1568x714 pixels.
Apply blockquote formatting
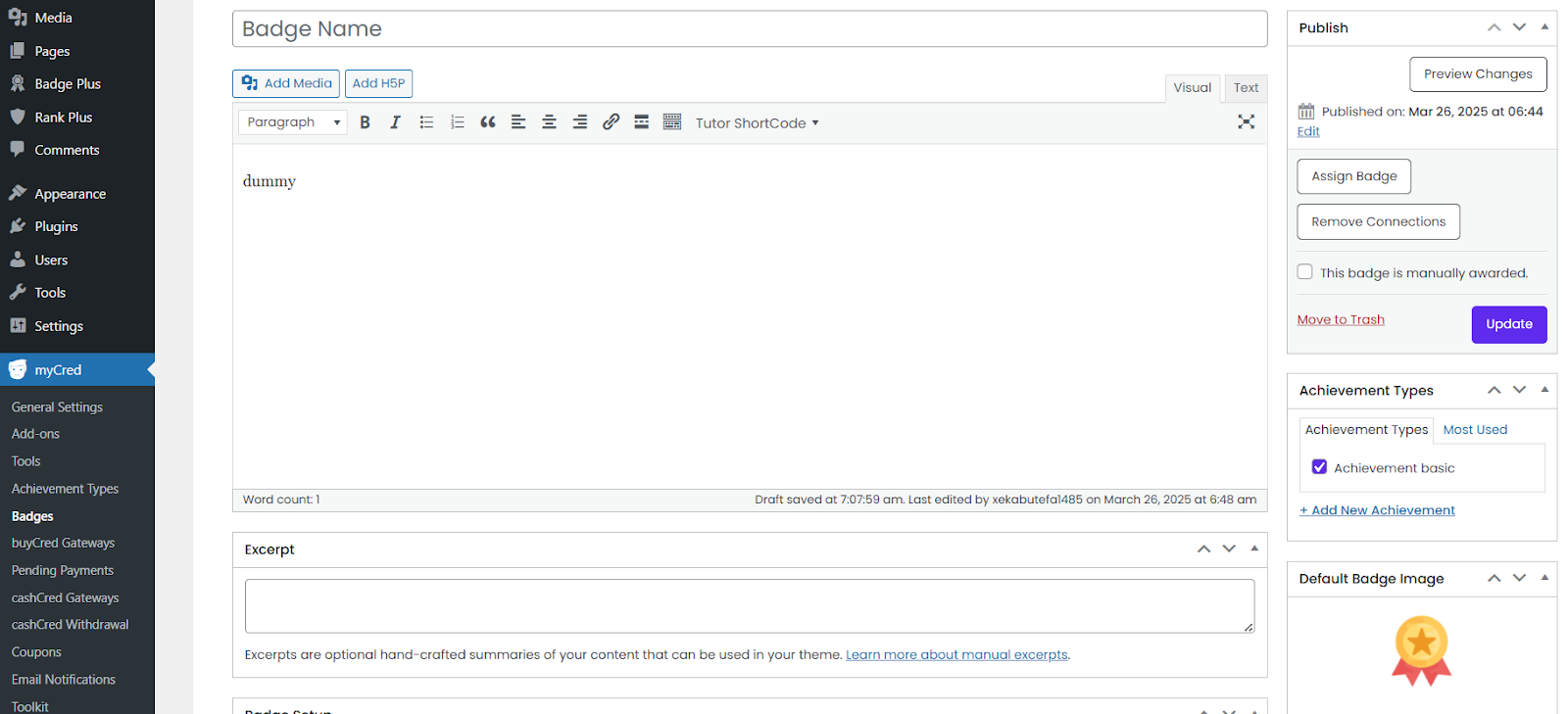click(x=488, y=122)
